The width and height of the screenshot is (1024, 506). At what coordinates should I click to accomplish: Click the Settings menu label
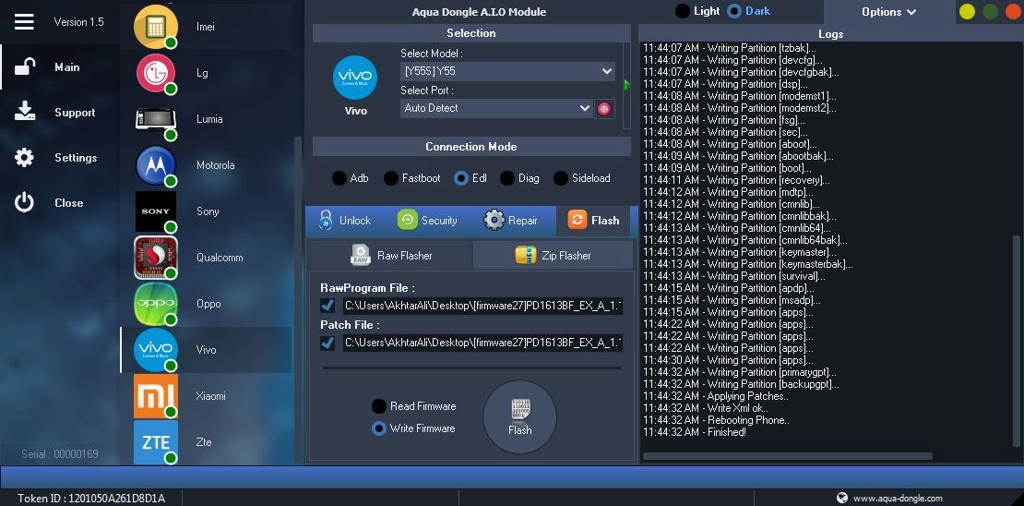coord(76,157)
